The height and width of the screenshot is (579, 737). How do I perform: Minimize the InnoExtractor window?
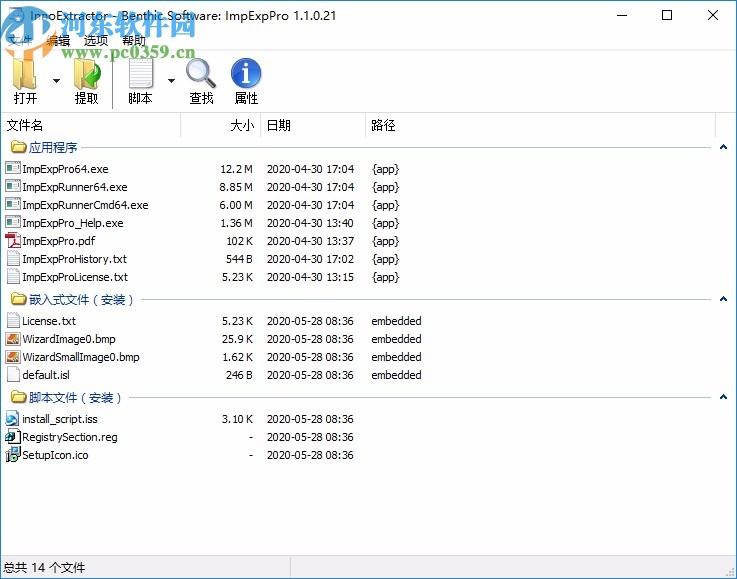tap(622, 15)
